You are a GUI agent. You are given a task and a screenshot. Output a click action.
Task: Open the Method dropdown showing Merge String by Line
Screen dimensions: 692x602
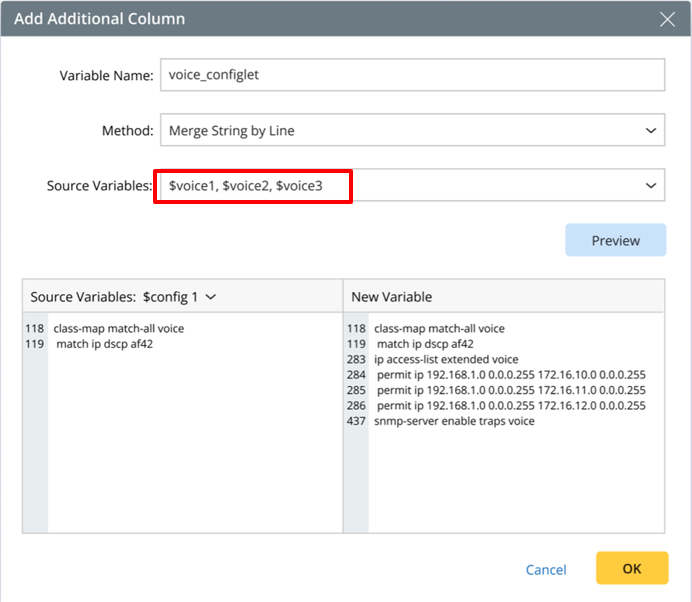[x=412, y=130]
